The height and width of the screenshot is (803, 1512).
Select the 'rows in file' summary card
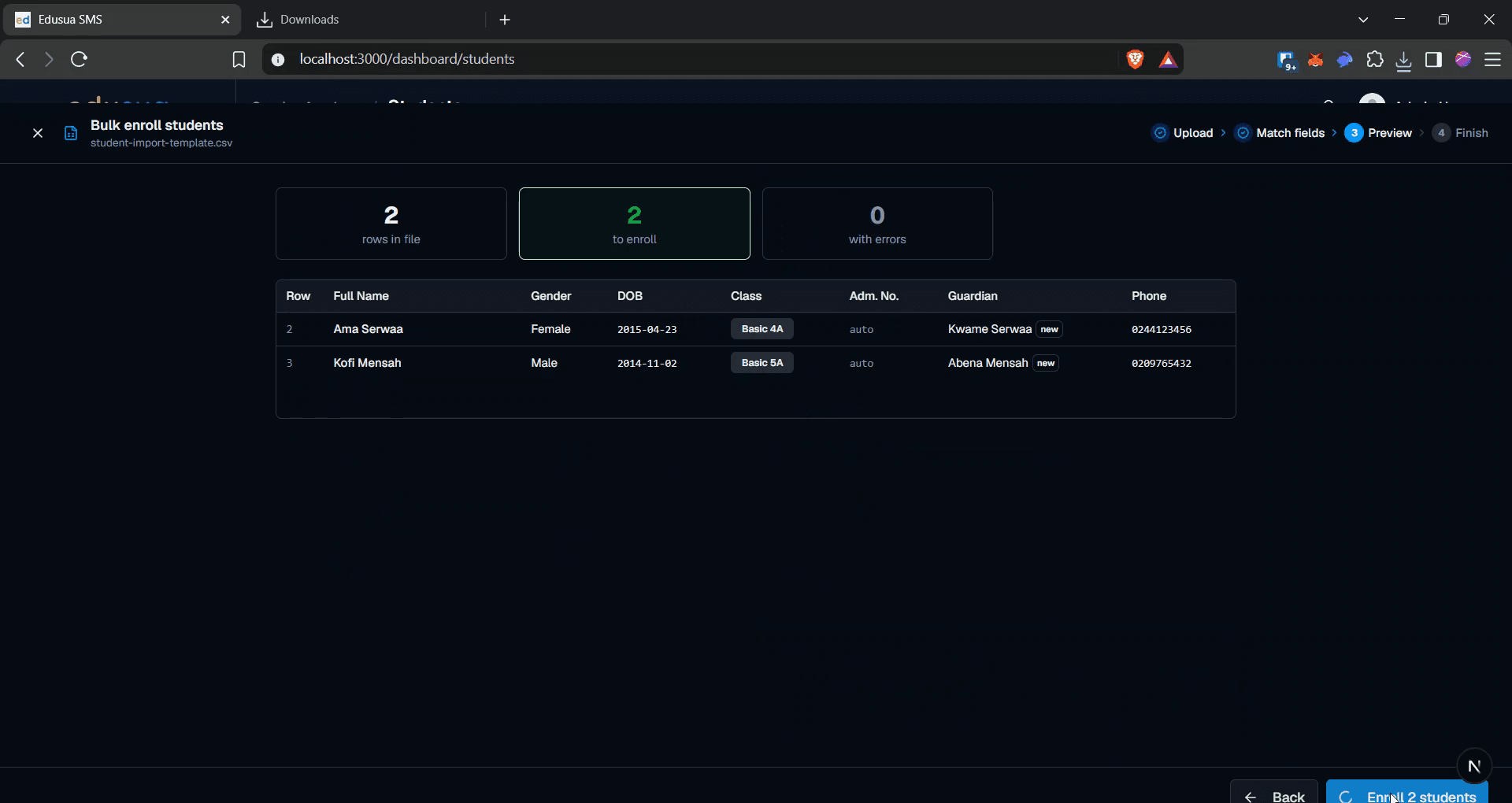[x=391, y=224]
